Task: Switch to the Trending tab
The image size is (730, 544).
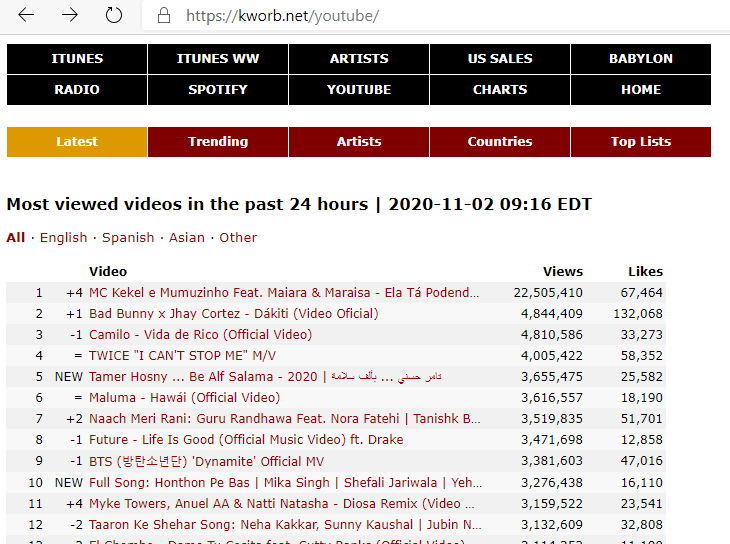Action: coord(218,142)
